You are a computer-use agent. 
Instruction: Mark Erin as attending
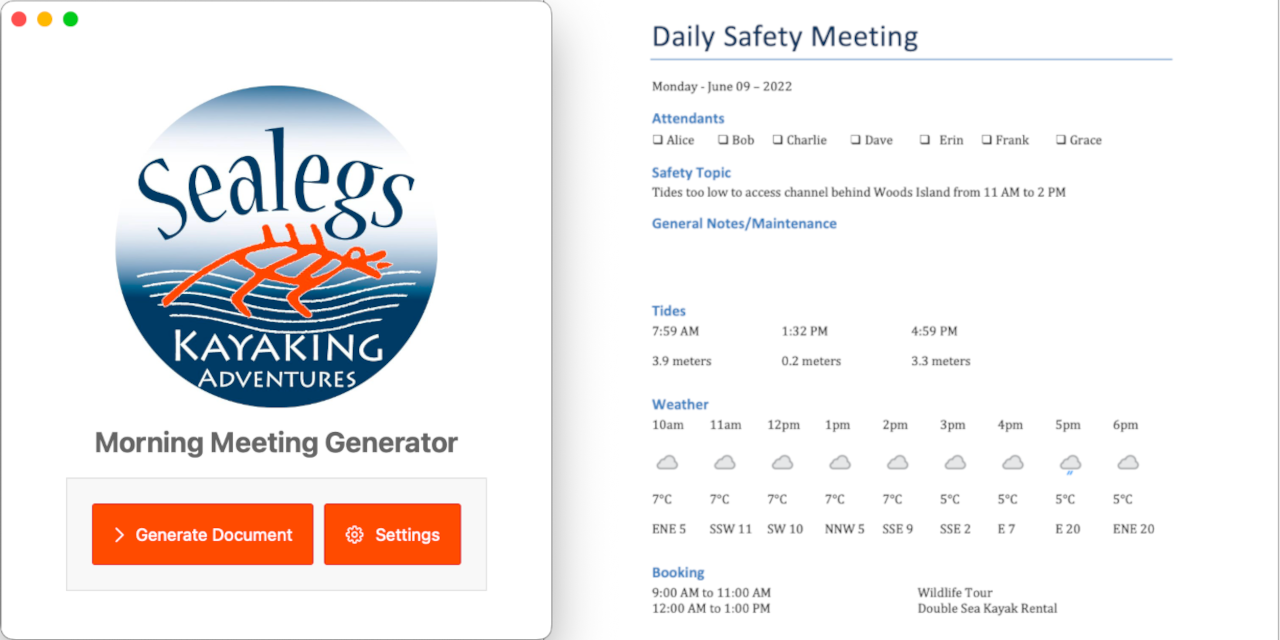tap(925, 139)
